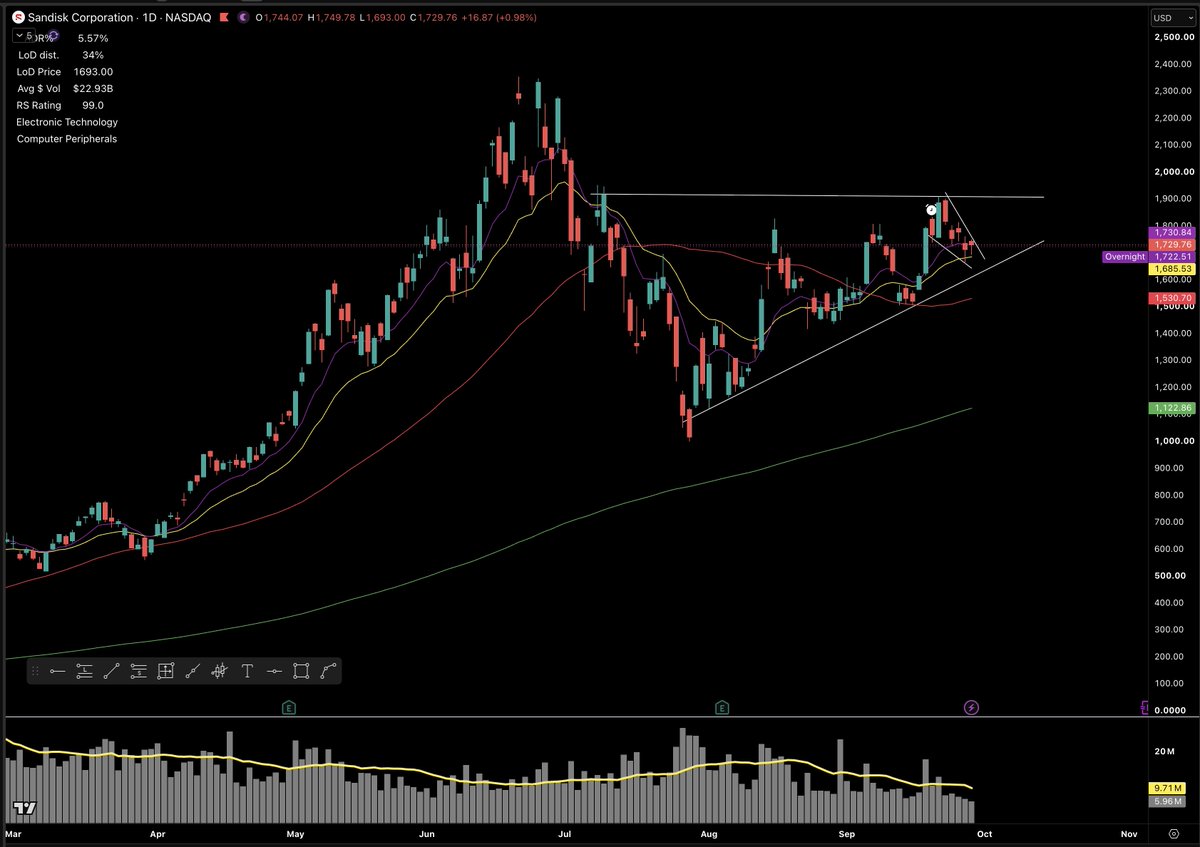Viewport: 1200px width, 847px height.
Task: Click the LoD Price 1693.00 value
Action: pos(93,72)
